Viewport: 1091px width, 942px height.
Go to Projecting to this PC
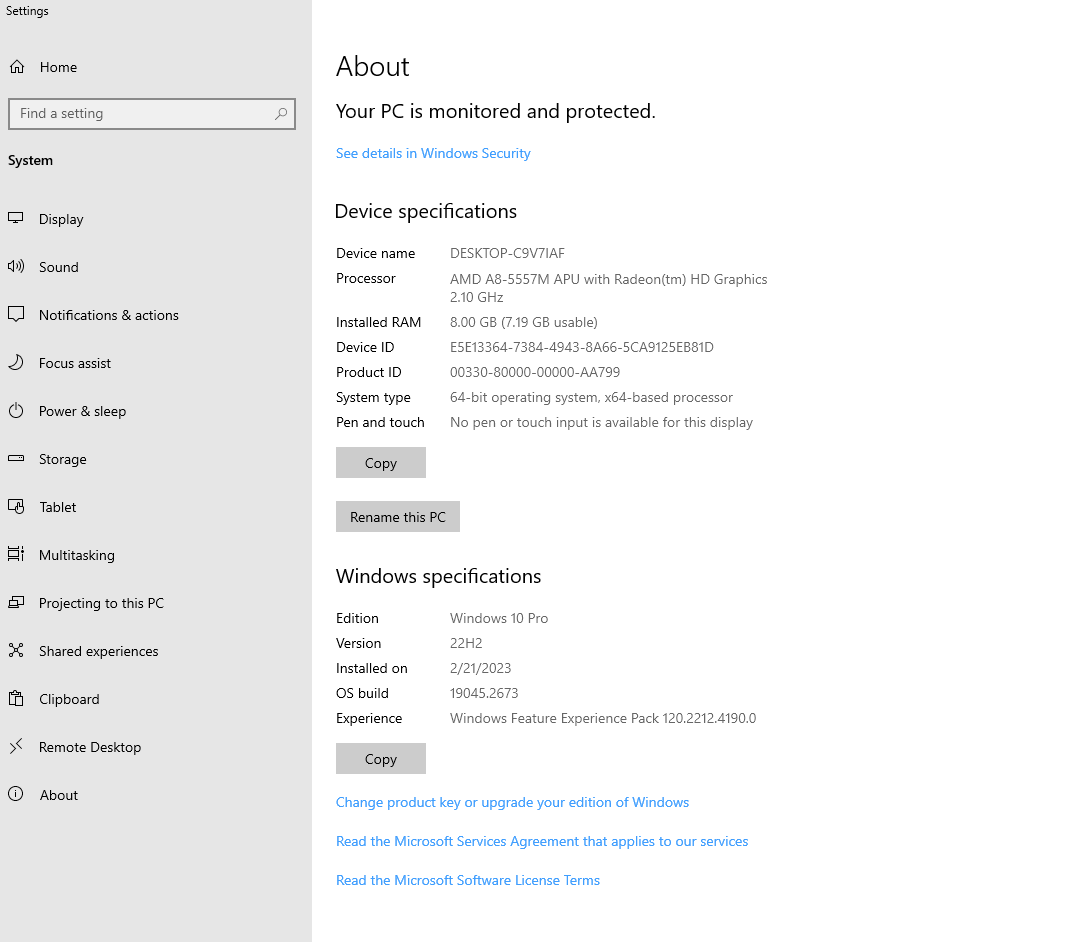pyautogui.click(x=101, y=603)
